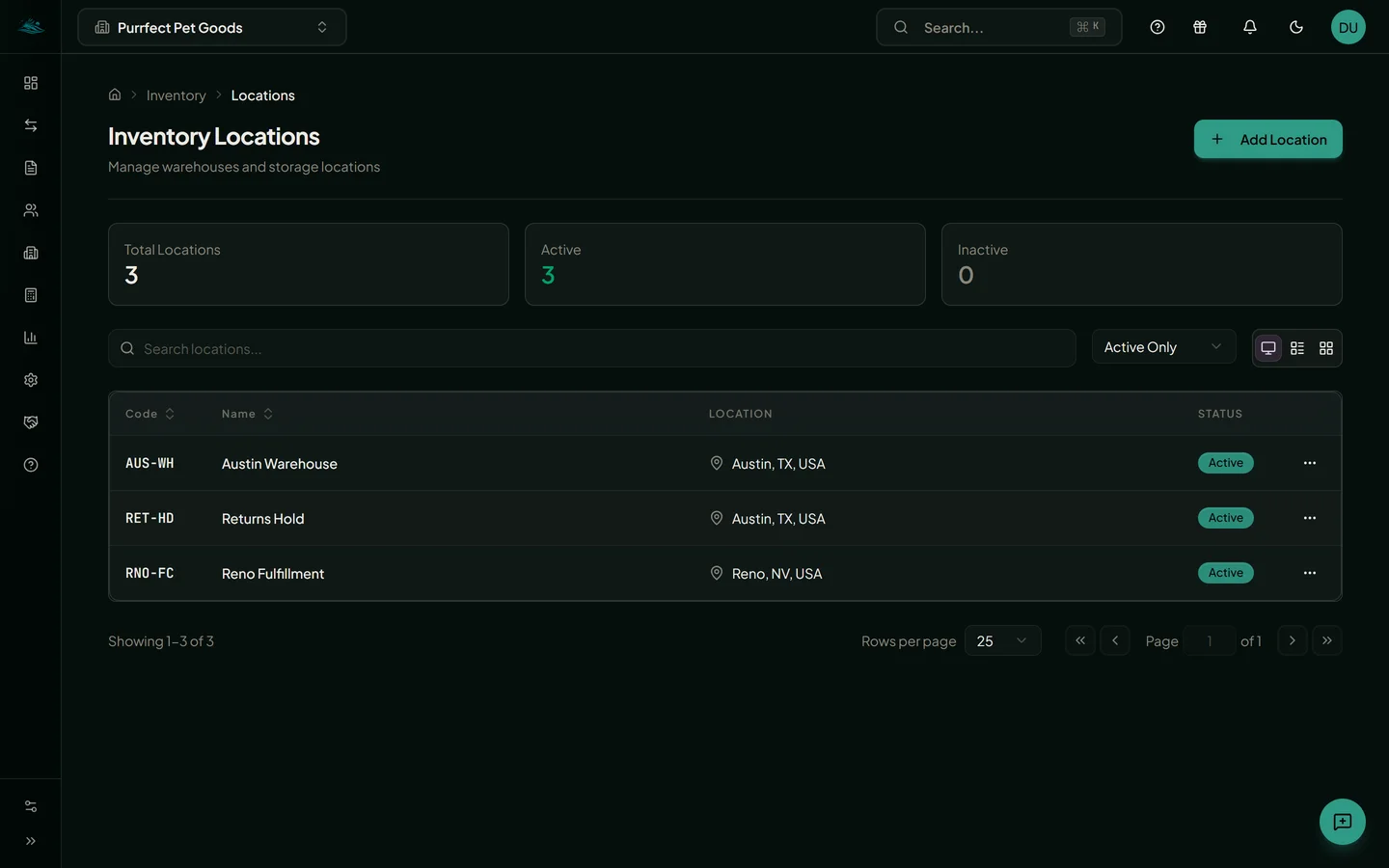Click the Total Locations card

coord(309,264)
